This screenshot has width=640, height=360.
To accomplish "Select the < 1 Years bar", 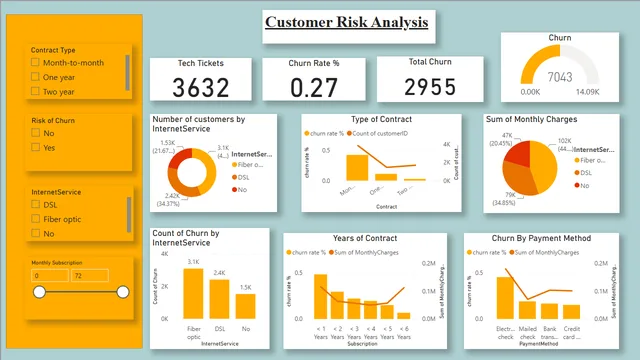I will point(320,297).
